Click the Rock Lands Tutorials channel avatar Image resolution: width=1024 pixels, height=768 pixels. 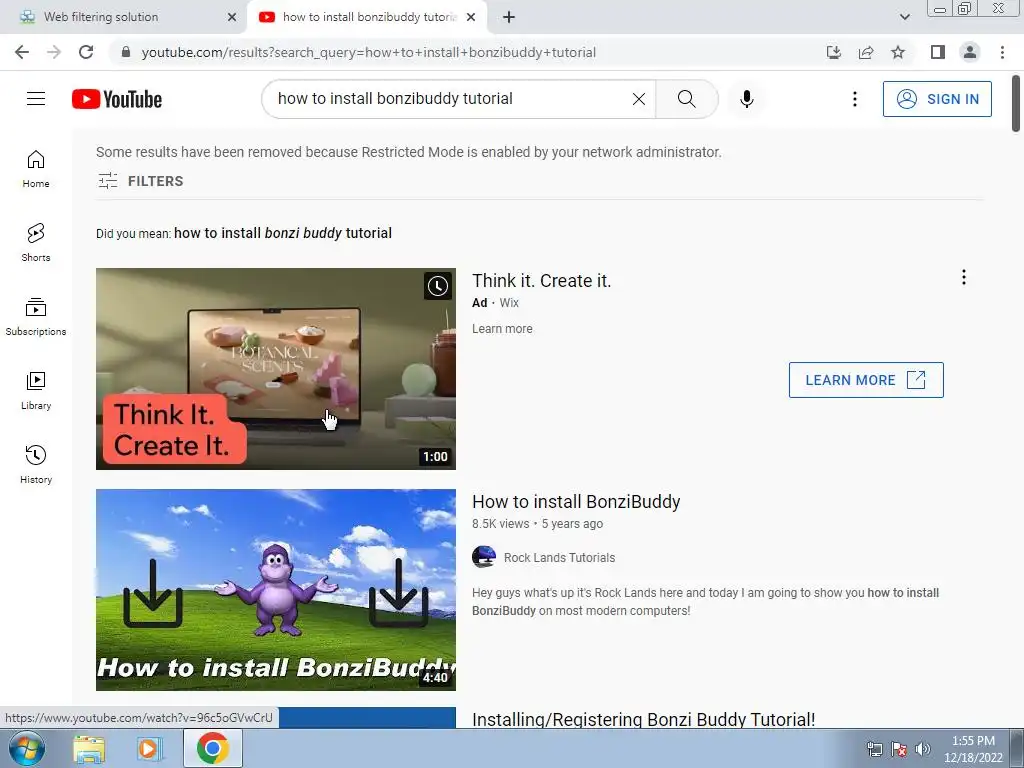coord(484,557)
